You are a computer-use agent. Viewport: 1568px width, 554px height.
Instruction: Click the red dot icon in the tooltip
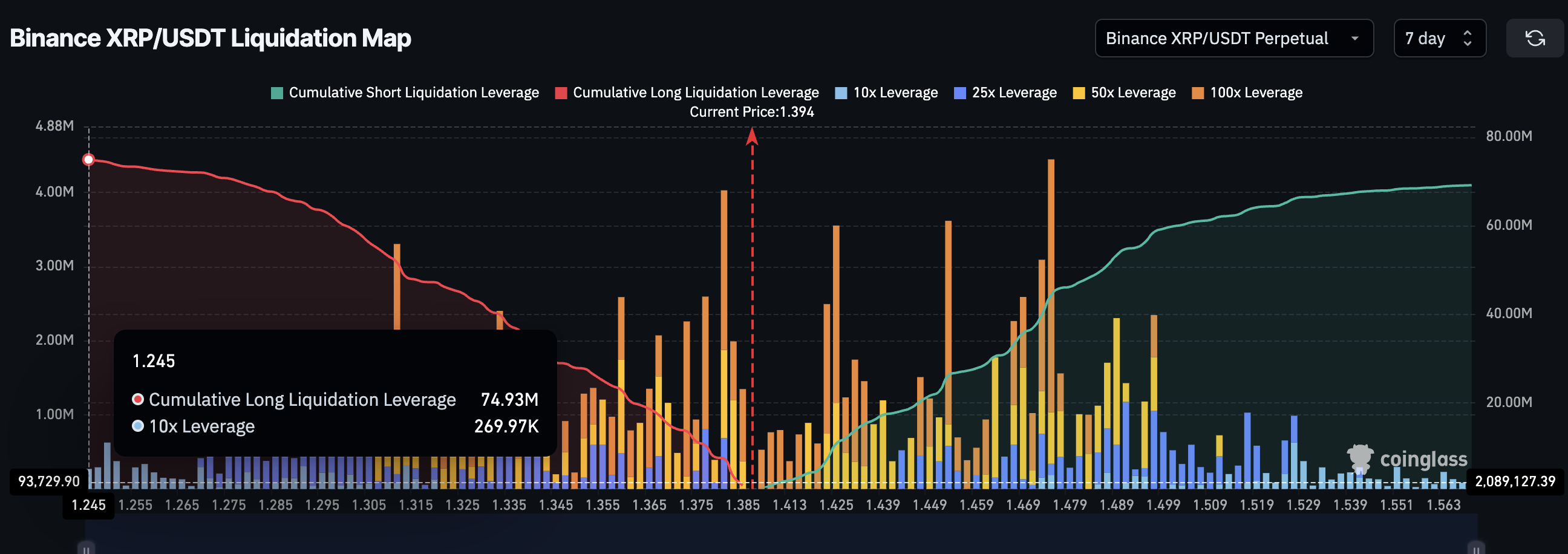[x=137, y=399]
